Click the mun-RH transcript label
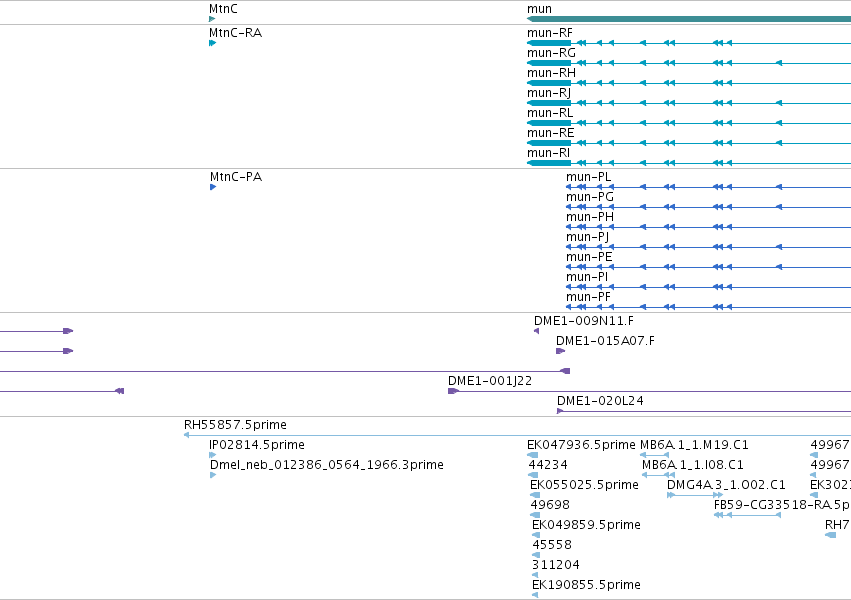The width and height of the screenshot is (851, 600). (551, 73)
